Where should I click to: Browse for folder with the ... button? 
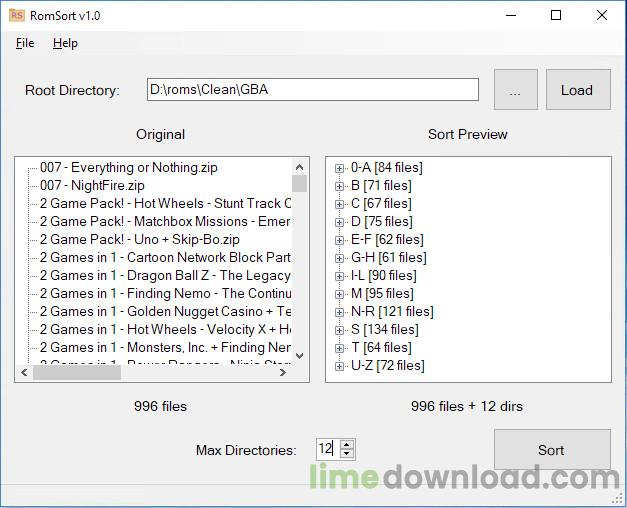click(x=515, y=90)
